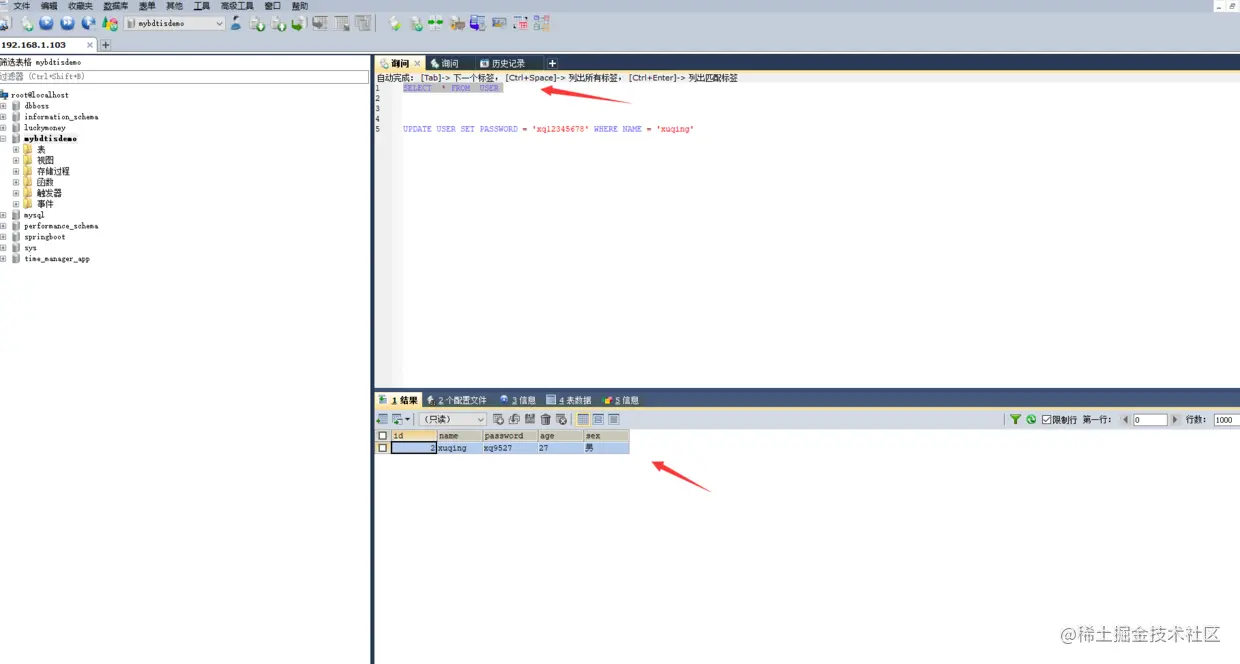
Task: Check the row checkbox for xuqing
Action: click(x=382, y=448)
